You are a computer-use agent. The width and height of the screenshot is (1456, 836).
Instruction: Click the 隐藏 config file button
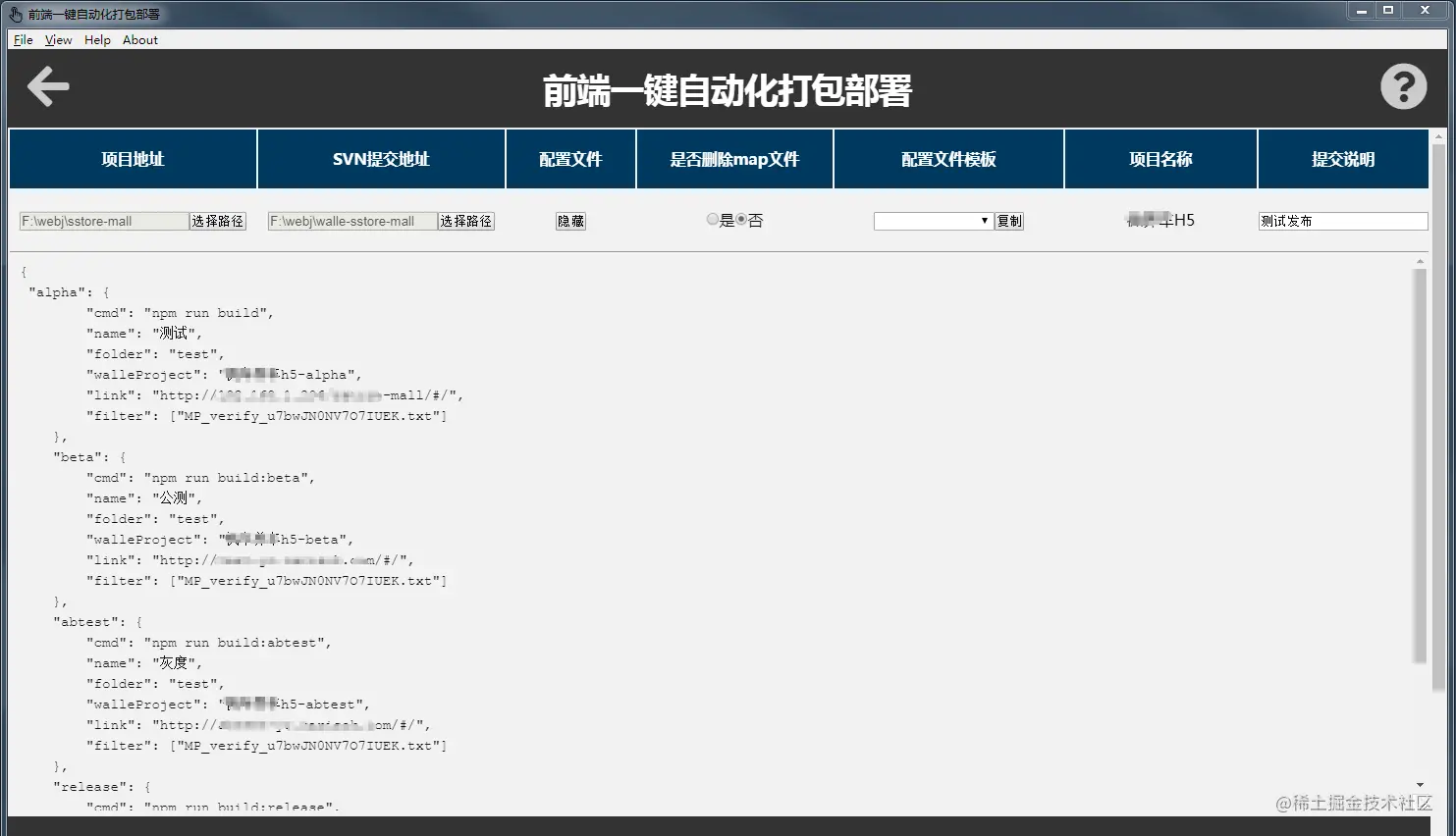point(571,222)
